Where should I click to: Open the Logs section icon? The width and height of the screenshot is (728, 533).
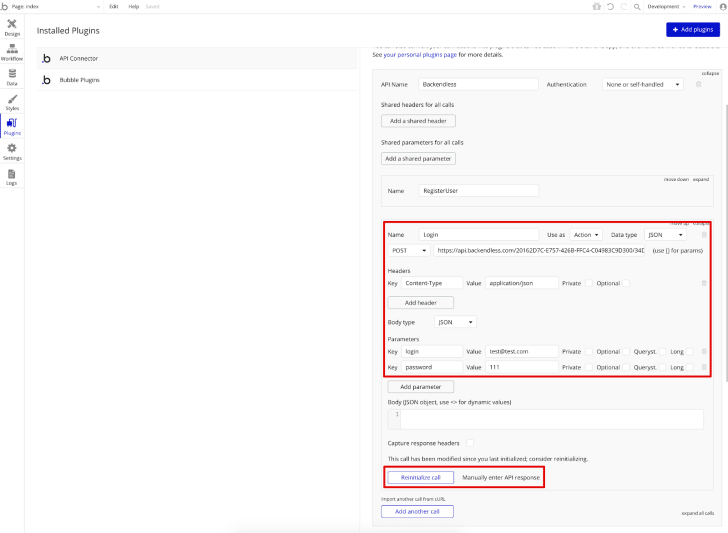12,176
